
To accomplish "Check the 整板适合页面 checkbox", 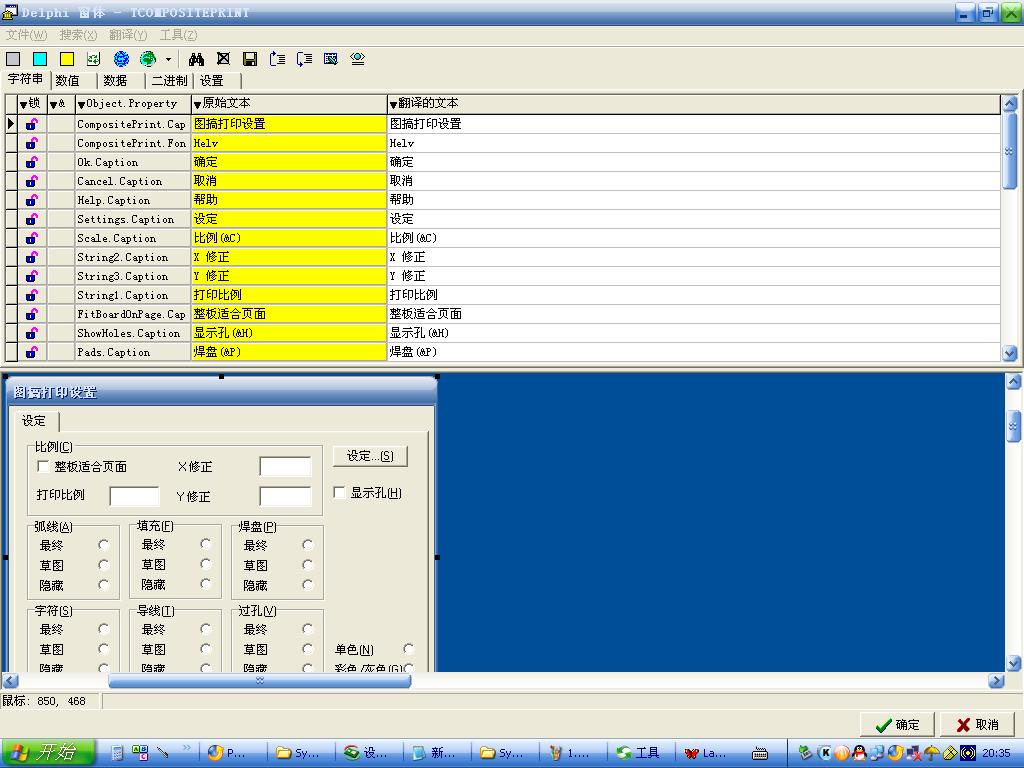I will tap(43, 466).
